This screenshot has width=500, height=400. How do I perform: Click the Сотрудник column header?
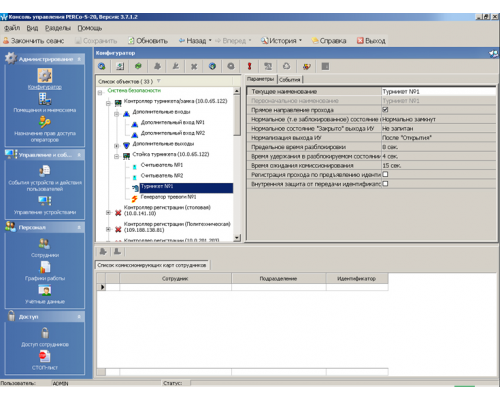coord(175,278)
